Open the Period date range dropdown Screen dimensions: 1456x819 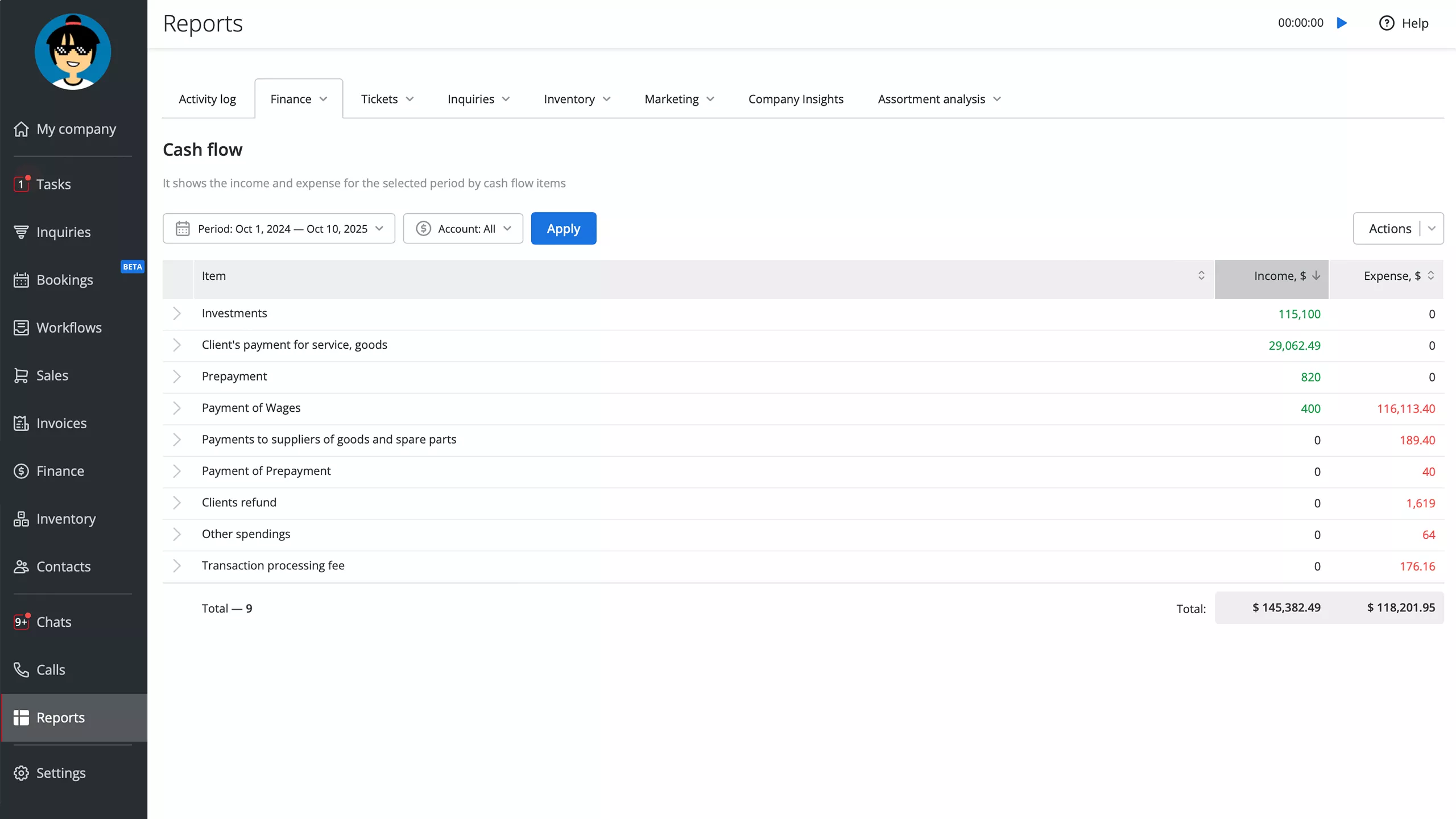point(279,229)
